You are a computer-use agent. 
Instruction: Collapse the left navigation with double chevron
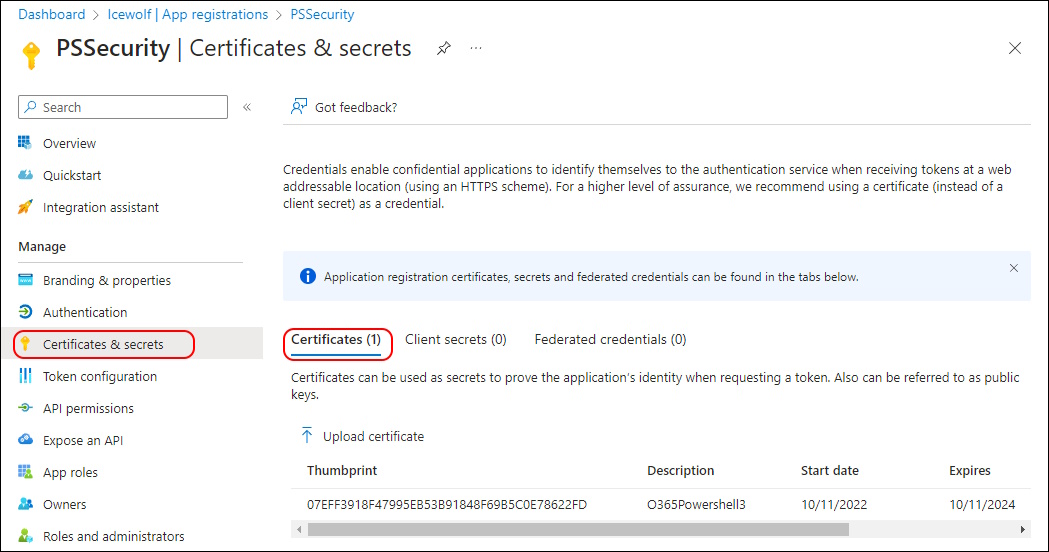tap(247, 107)
